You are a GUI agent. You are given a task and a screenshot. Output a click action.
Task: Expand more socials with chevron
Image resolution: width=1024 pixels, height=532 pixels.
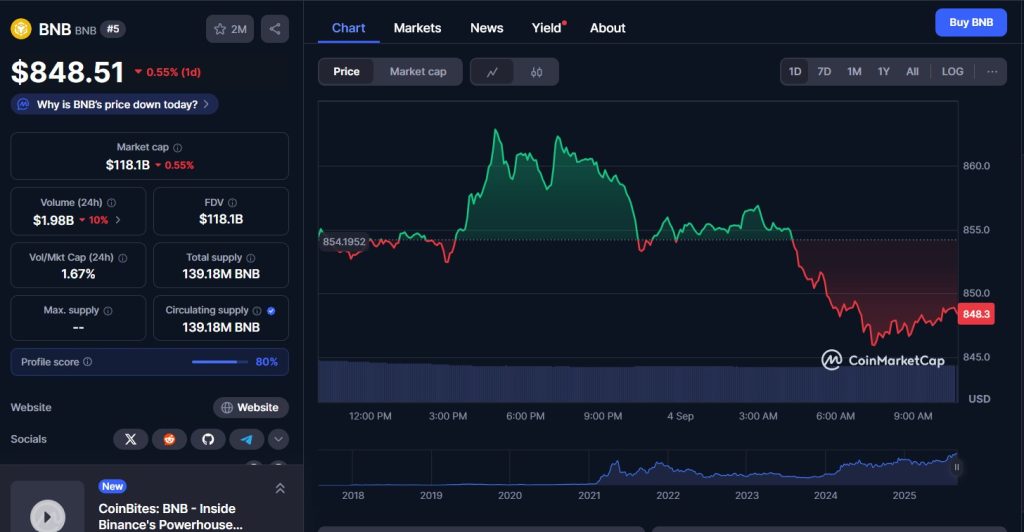pyautogui.click(x=278, y=439)
